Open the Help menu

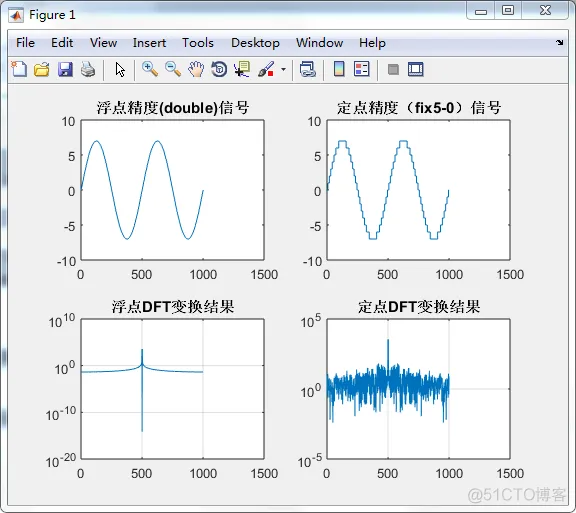[x=372, y=43]
